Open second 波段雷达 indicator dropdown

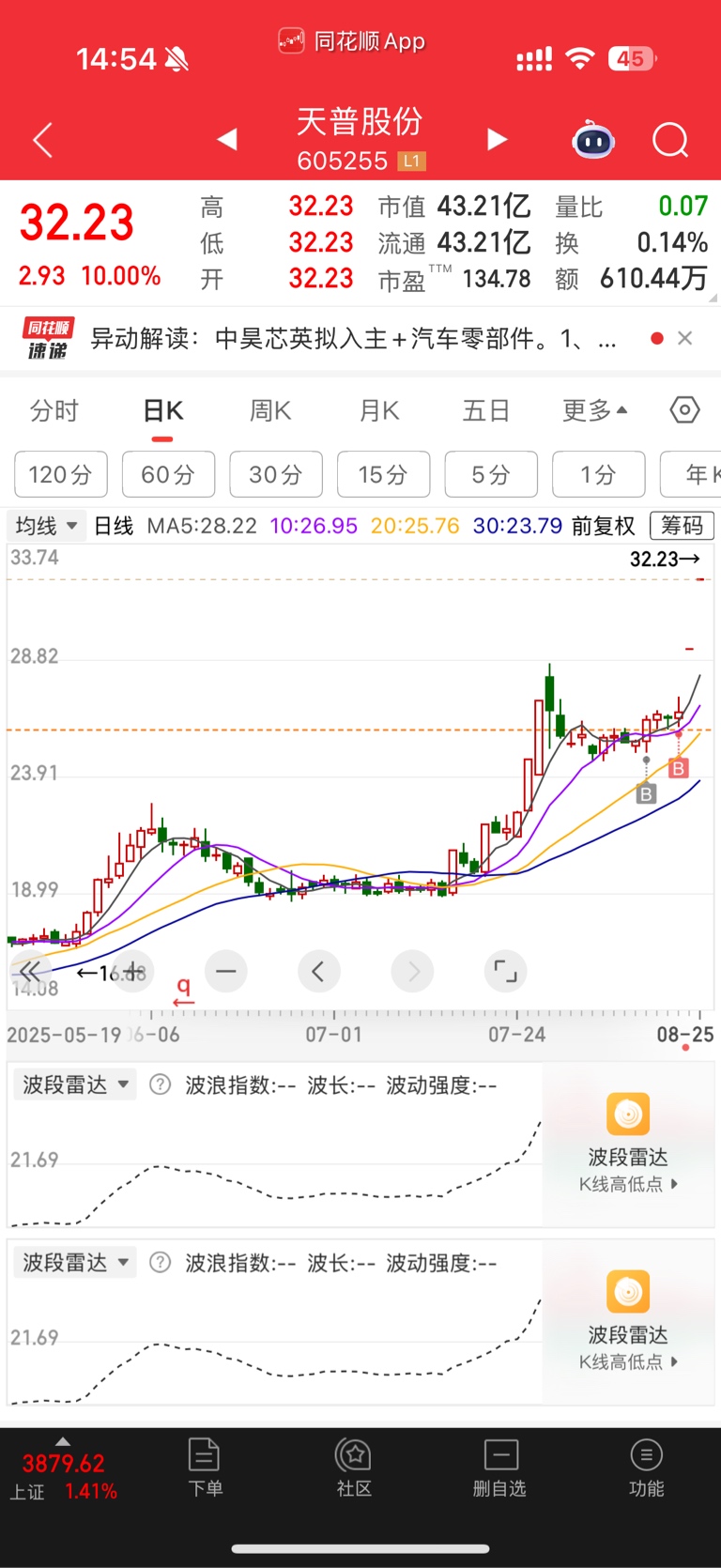click(76, 1263)
